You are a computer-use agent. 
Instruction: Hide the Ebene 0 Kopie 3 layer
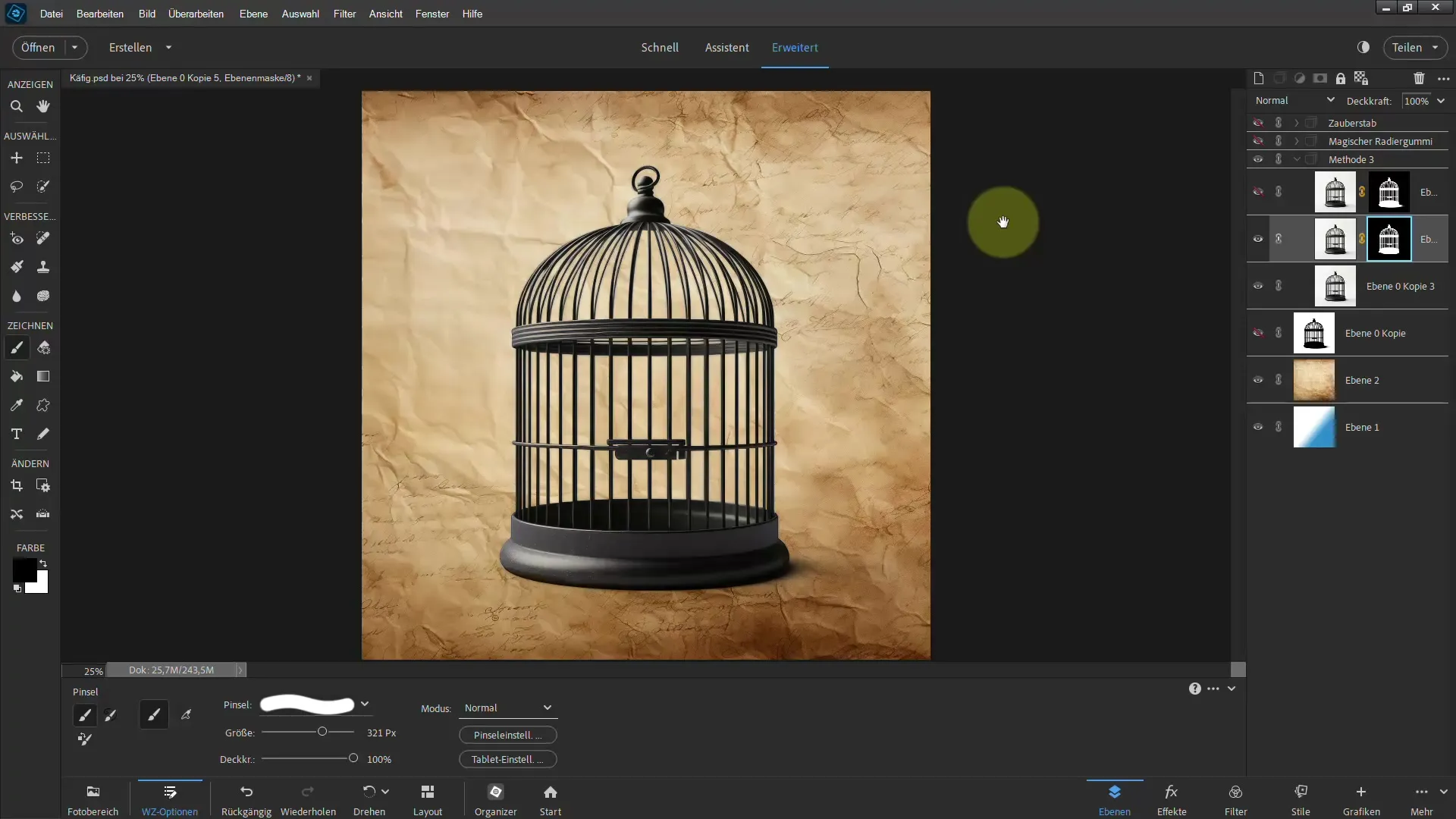pyautogui.click(x=1258, y=286)
